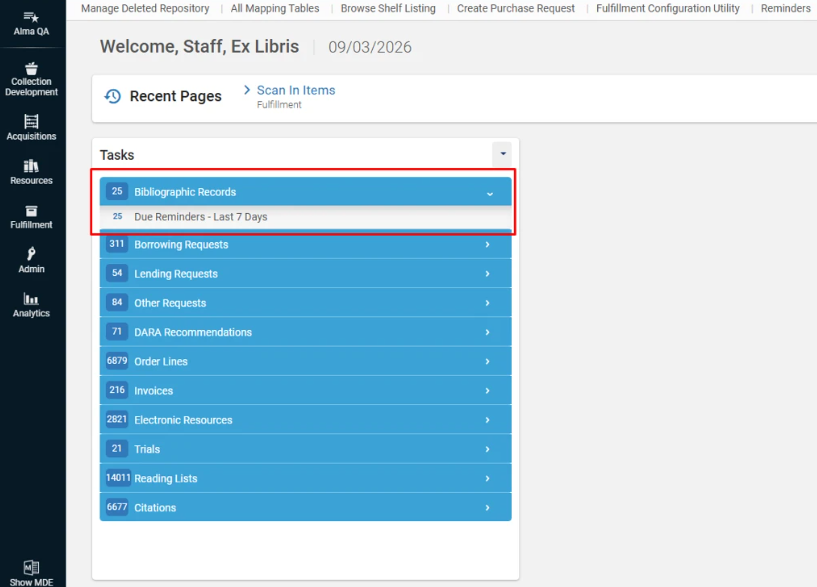This screenshot has width=817, height=587.
Task: Expand the Borrowing Requests task group
Action: [x=487, y=244]
